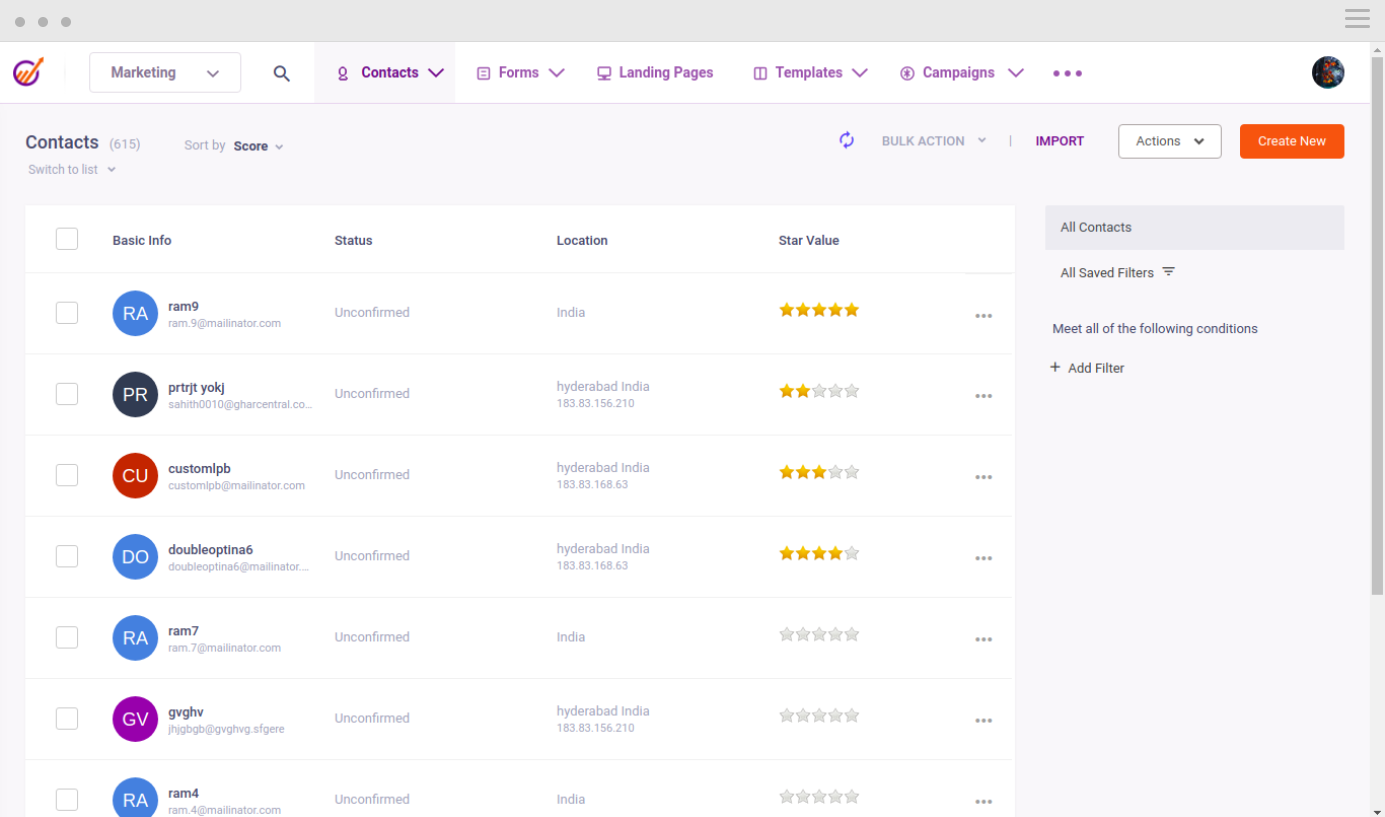Click the five-star rating of ram9
Image resolution: width=1385 pixels, height=817 pixels.
(x=819, y=310)
